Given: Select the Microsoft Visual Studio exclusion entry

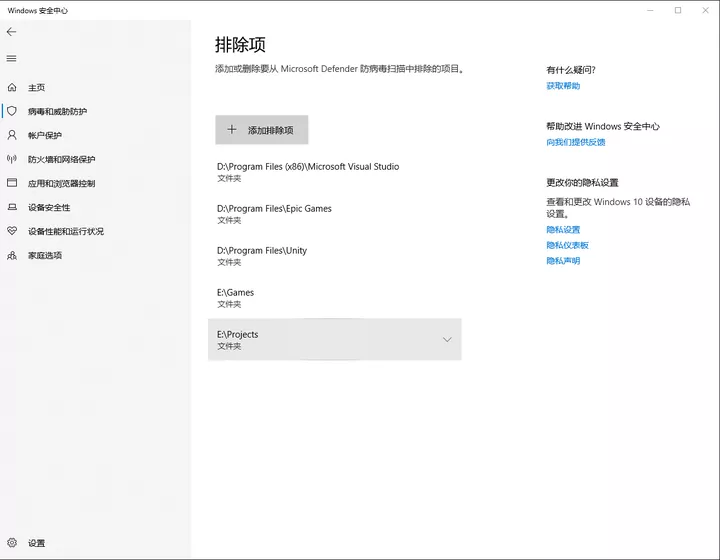Looking at the screenshot, I should tap(335, 172).
